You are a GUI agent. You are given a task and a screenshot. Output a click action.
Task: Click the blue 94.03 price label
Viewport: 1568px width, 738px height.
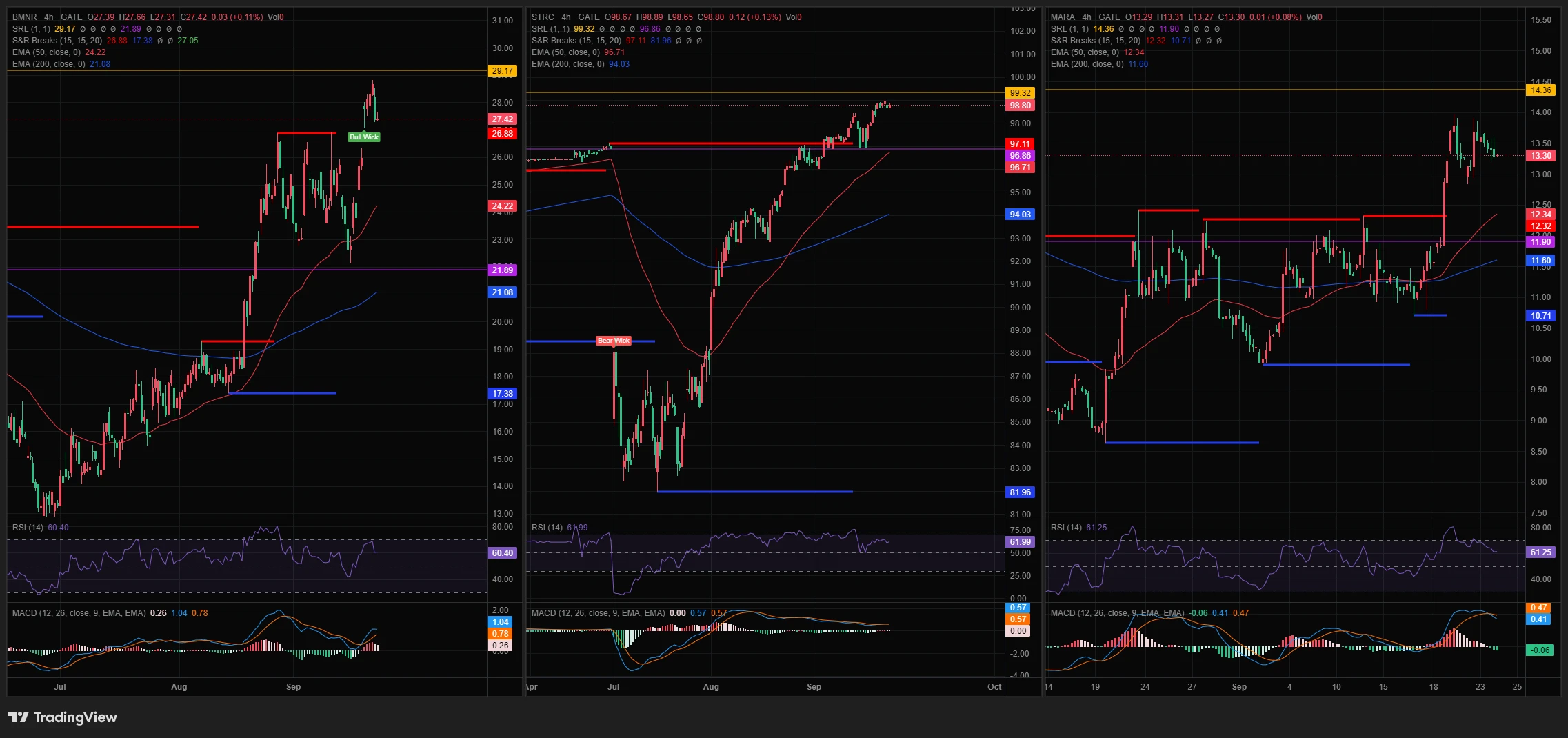pyautogui.click(x=1021, y=215)
